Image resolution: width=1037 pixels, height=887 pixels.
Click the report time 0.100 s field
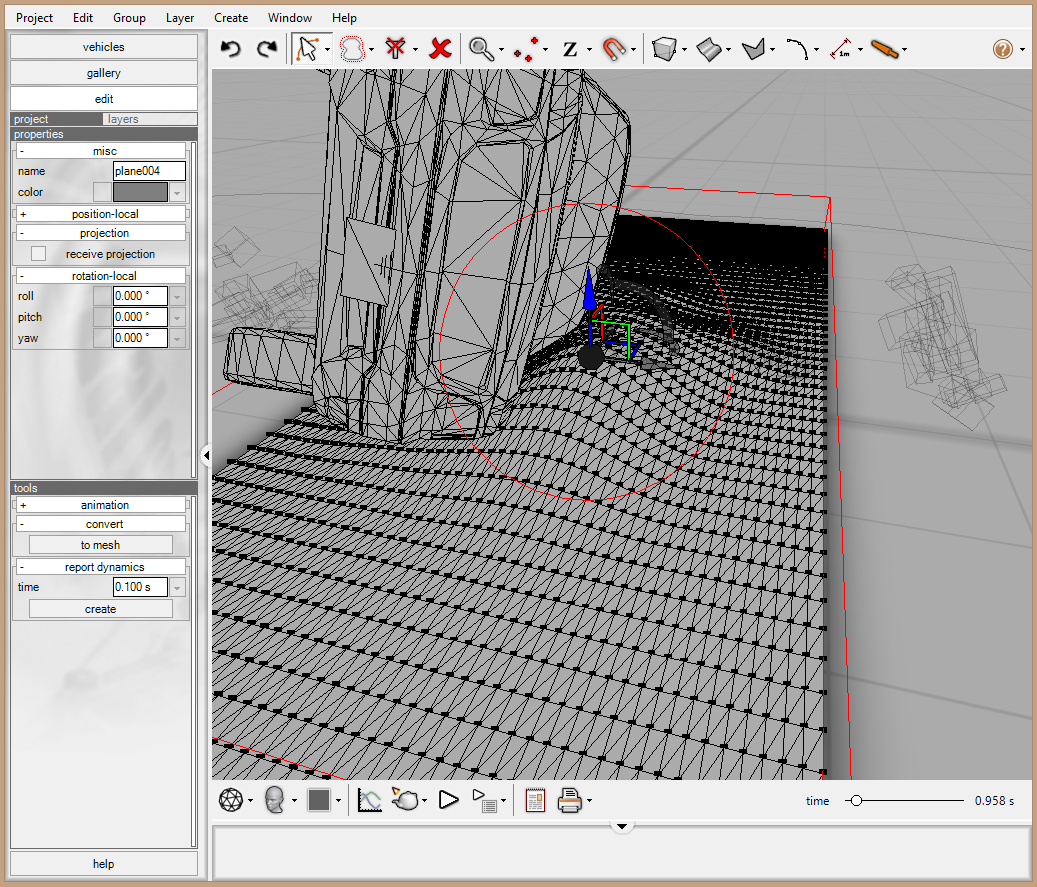pyautogui.click(x=140, y=587)
